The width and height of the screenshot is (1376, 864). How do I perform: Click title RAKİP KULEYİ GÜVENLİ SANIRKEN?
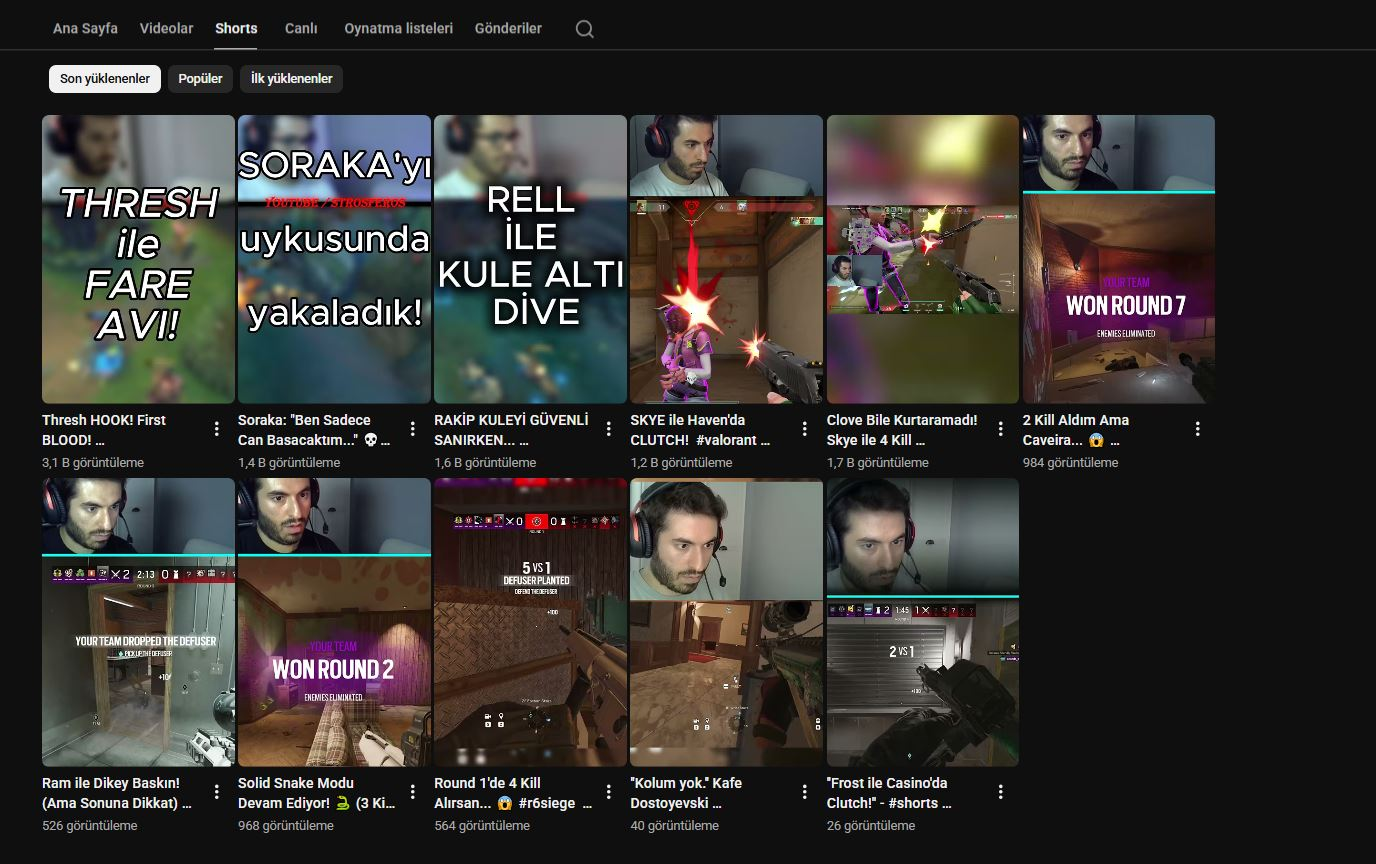[511, 430]
